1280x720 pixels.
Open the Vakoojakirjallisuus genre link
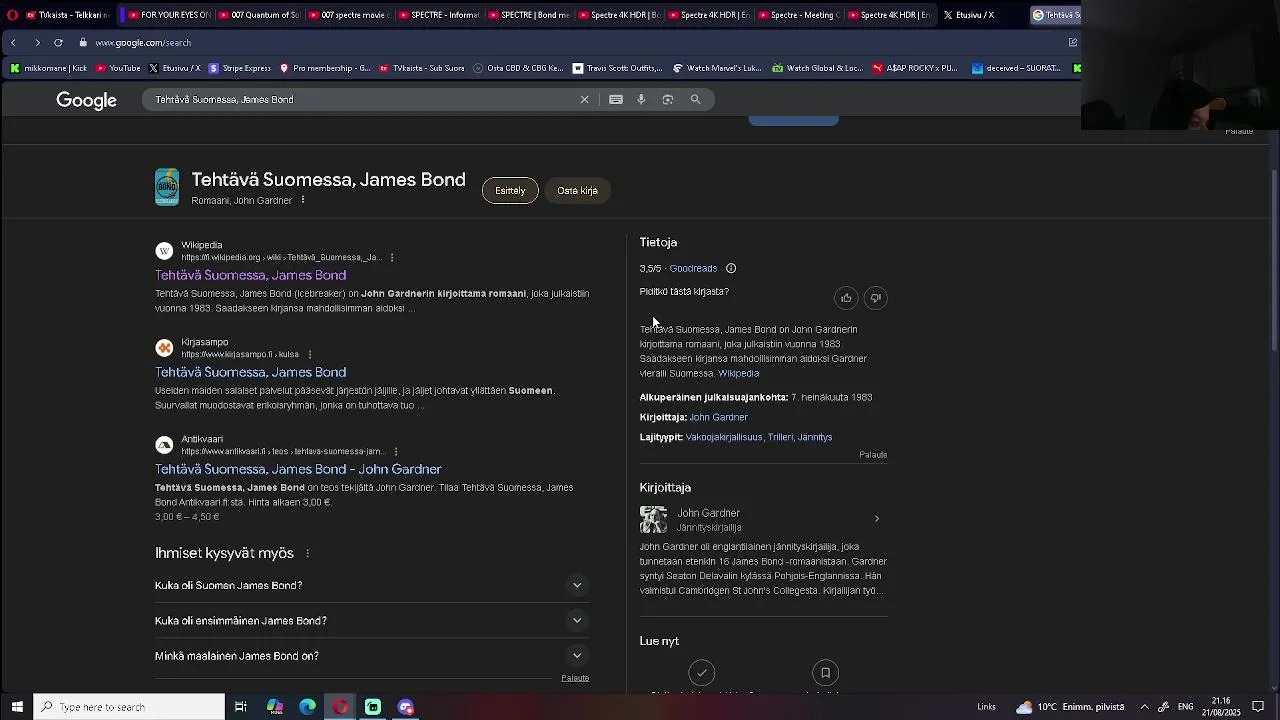click(724, 438)
